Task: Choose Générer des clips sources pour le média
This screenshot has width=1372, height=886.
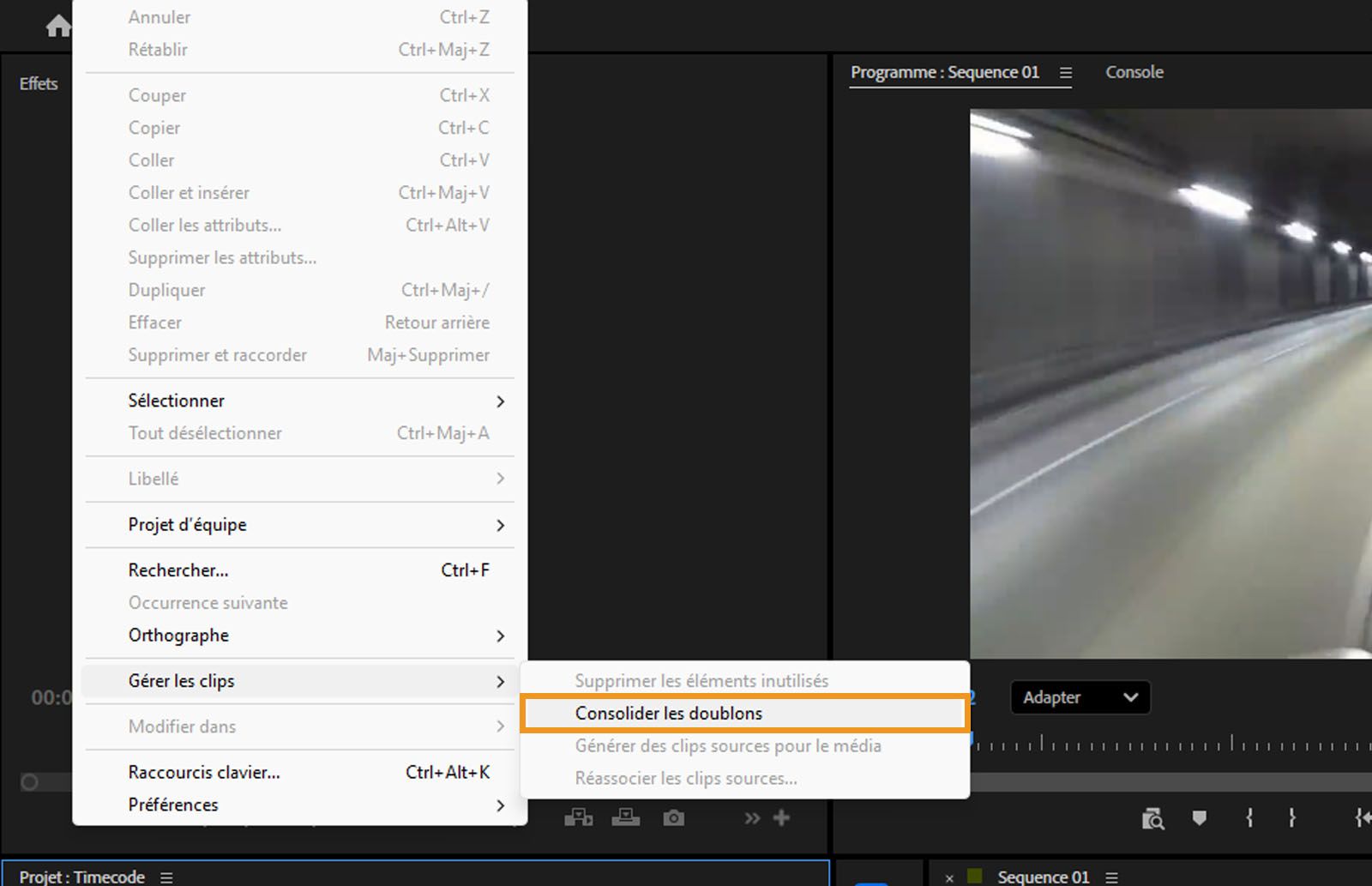Action: point(744,746)
